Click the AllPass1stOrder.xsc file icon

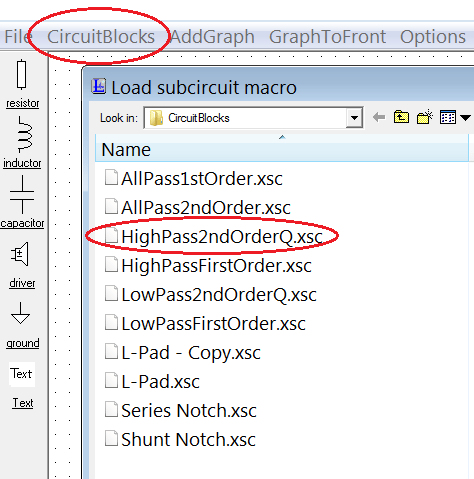111,177
